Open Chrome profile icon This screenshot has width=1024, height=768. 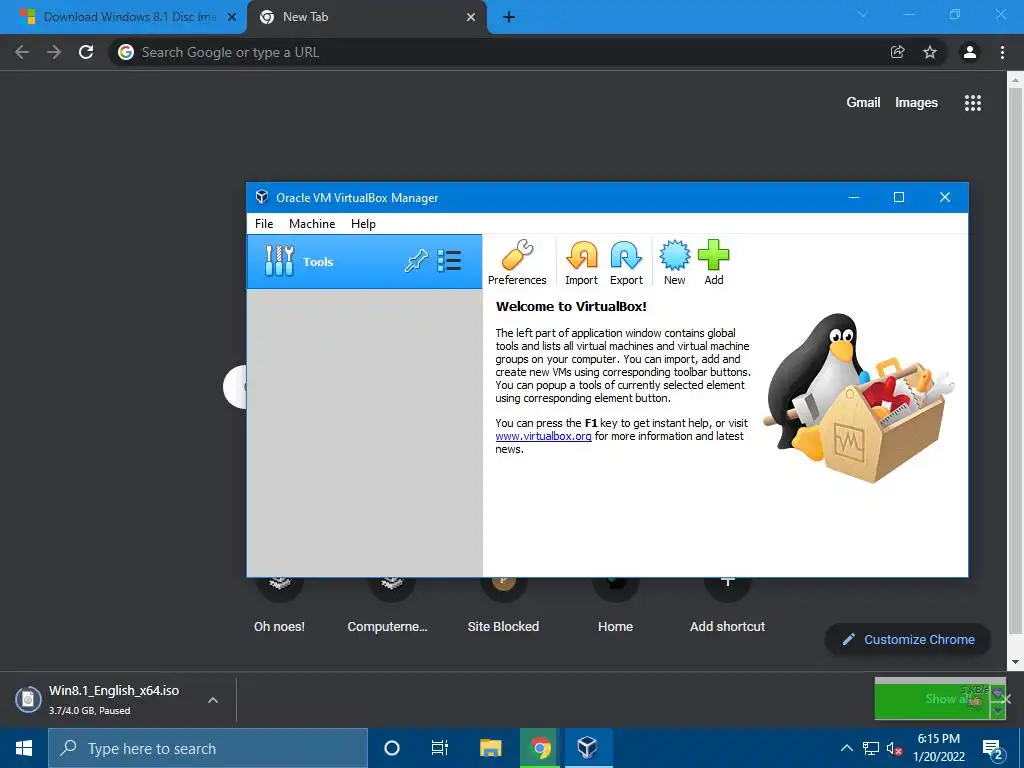(970, 52)
